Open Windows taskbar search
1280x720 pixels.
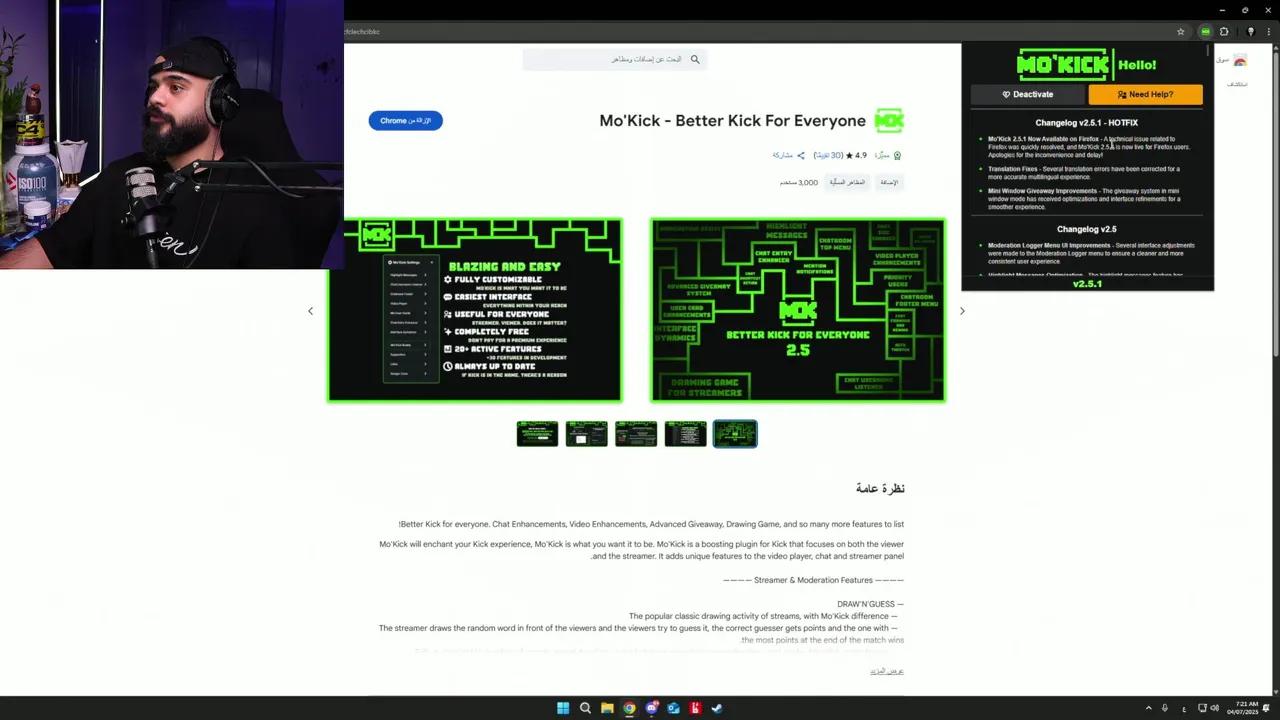coord(585,708)
